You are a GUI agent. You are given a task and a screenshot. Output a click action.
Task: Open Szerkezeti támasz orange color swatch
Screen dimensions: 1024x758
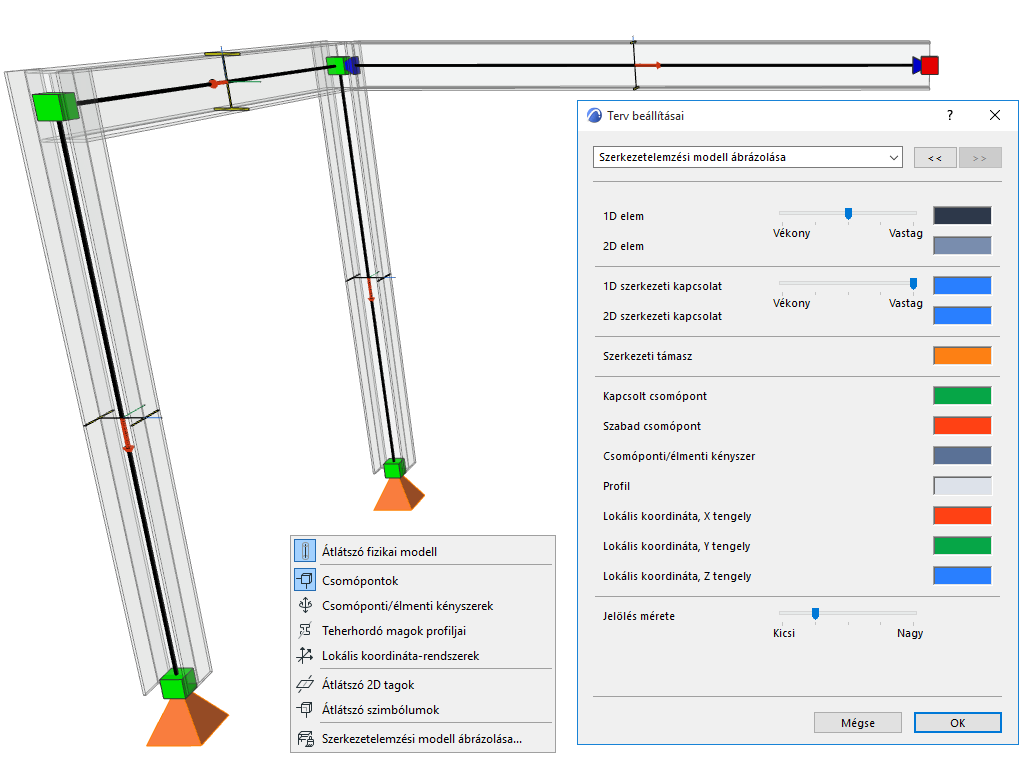pyautogui.click(x=962, y=355)
